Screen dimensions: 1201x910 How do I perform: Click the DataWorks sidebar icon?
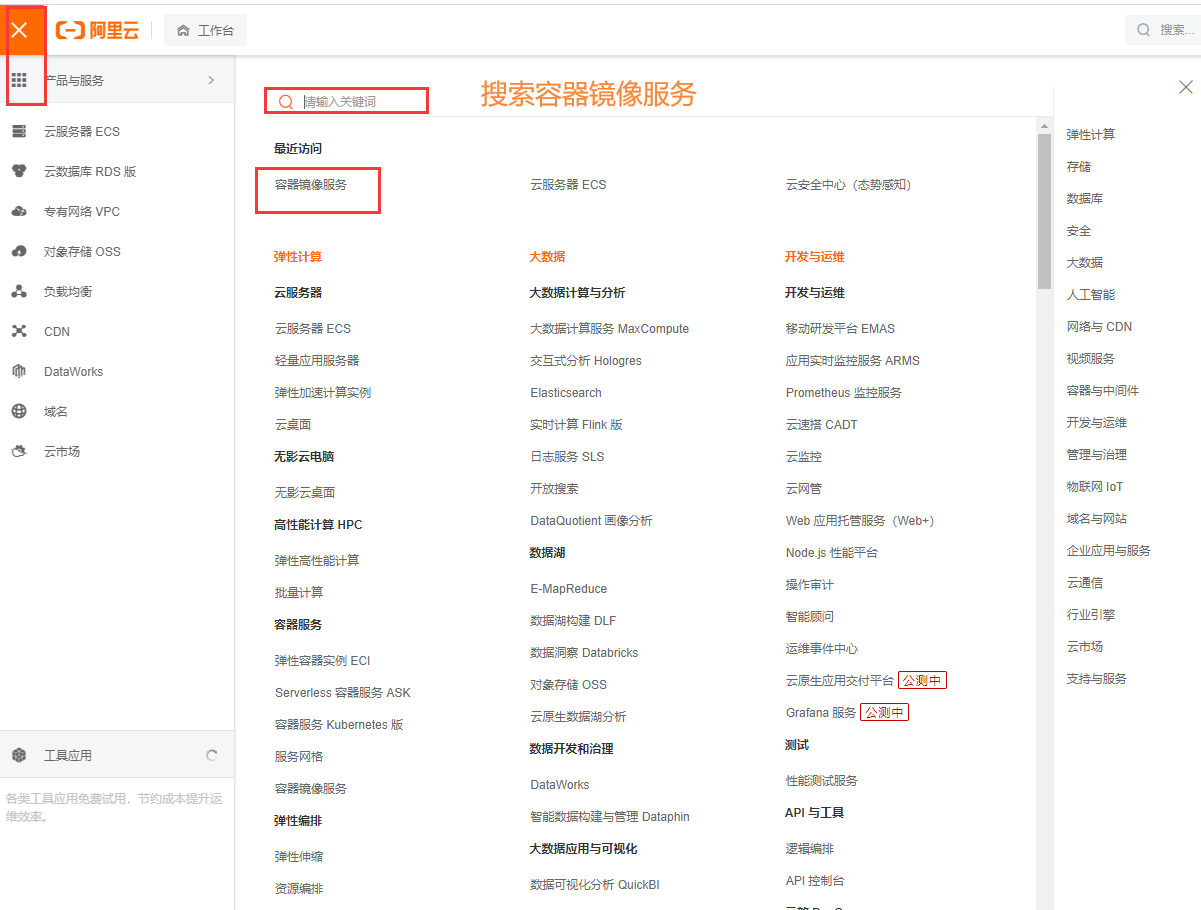click(19, 371)
